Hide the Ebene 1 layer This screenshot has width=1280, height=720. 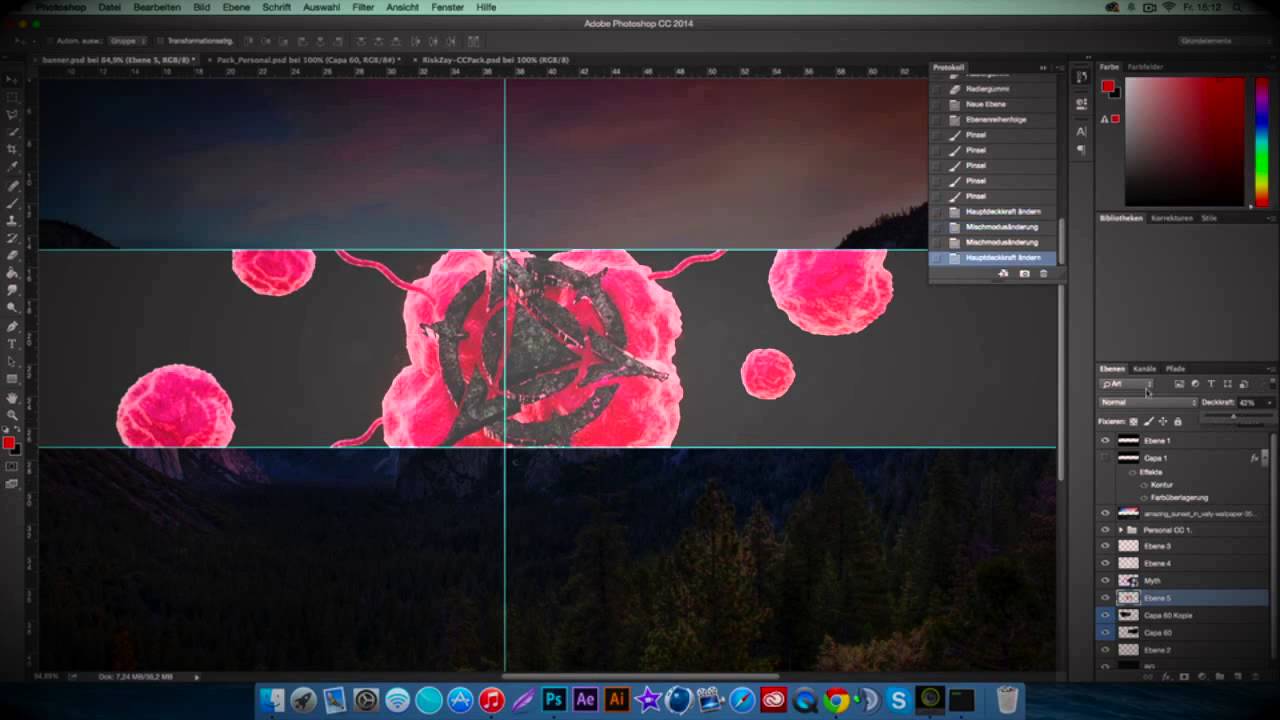(x=1105, y=440)
